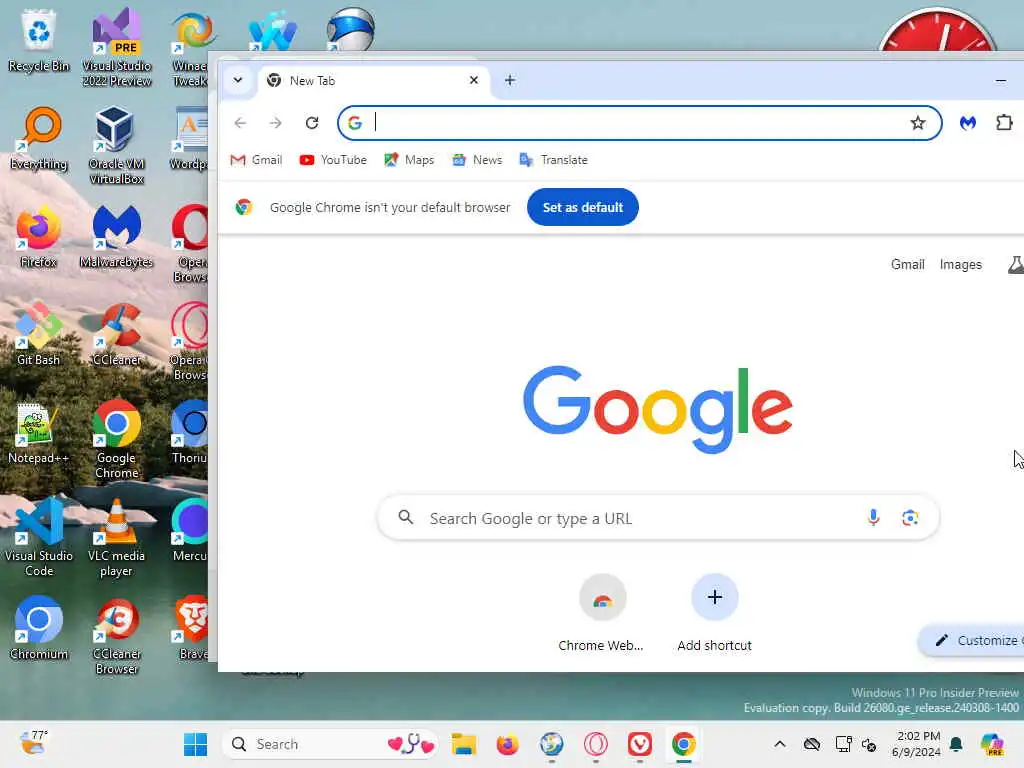Select the Recycle Bin desktop icon
The image size is (1024, 768).
point(39,41)
